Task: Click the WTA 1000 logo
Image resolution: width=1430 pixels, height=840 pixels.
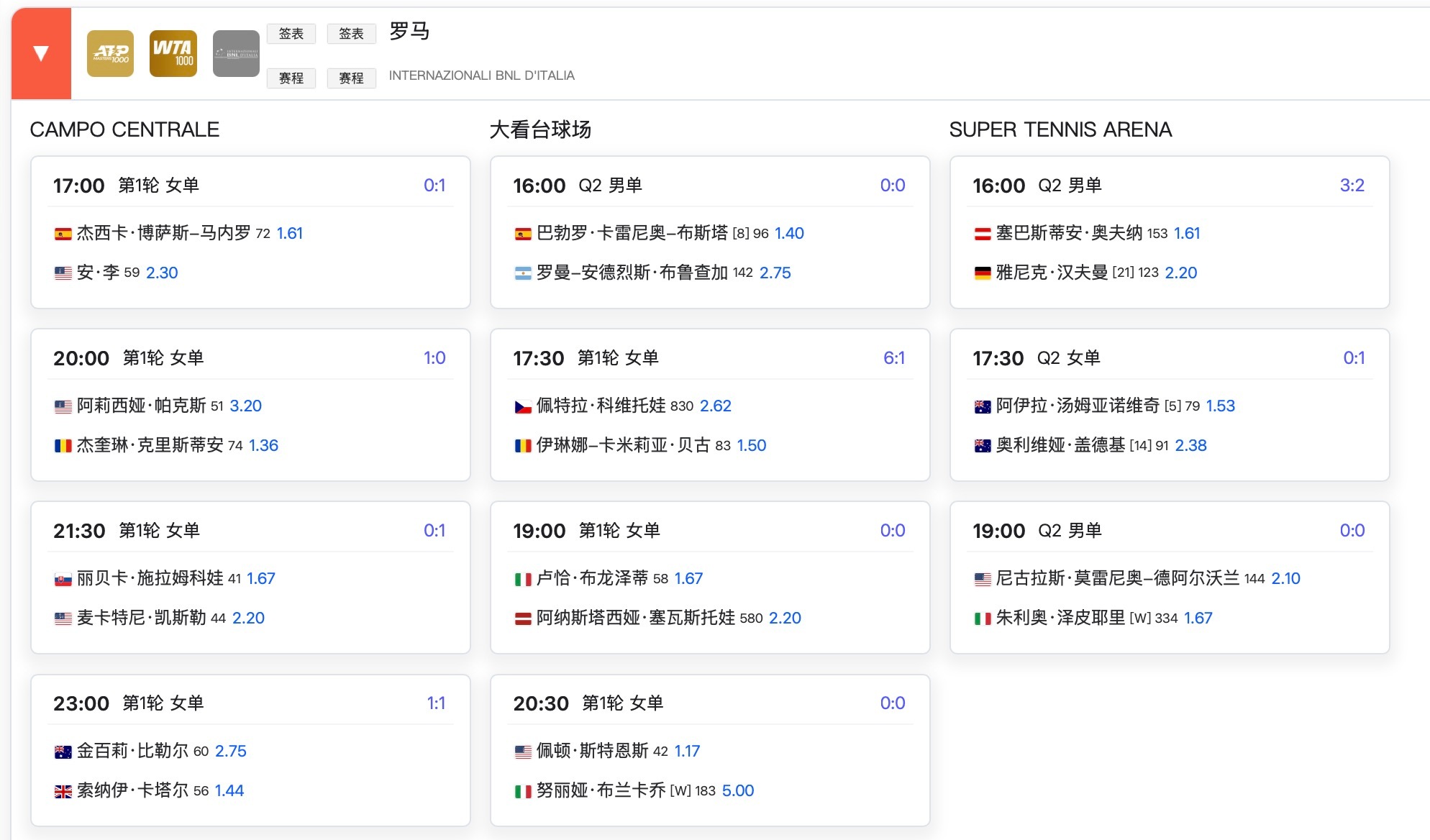Action: [x=173, y=53]
